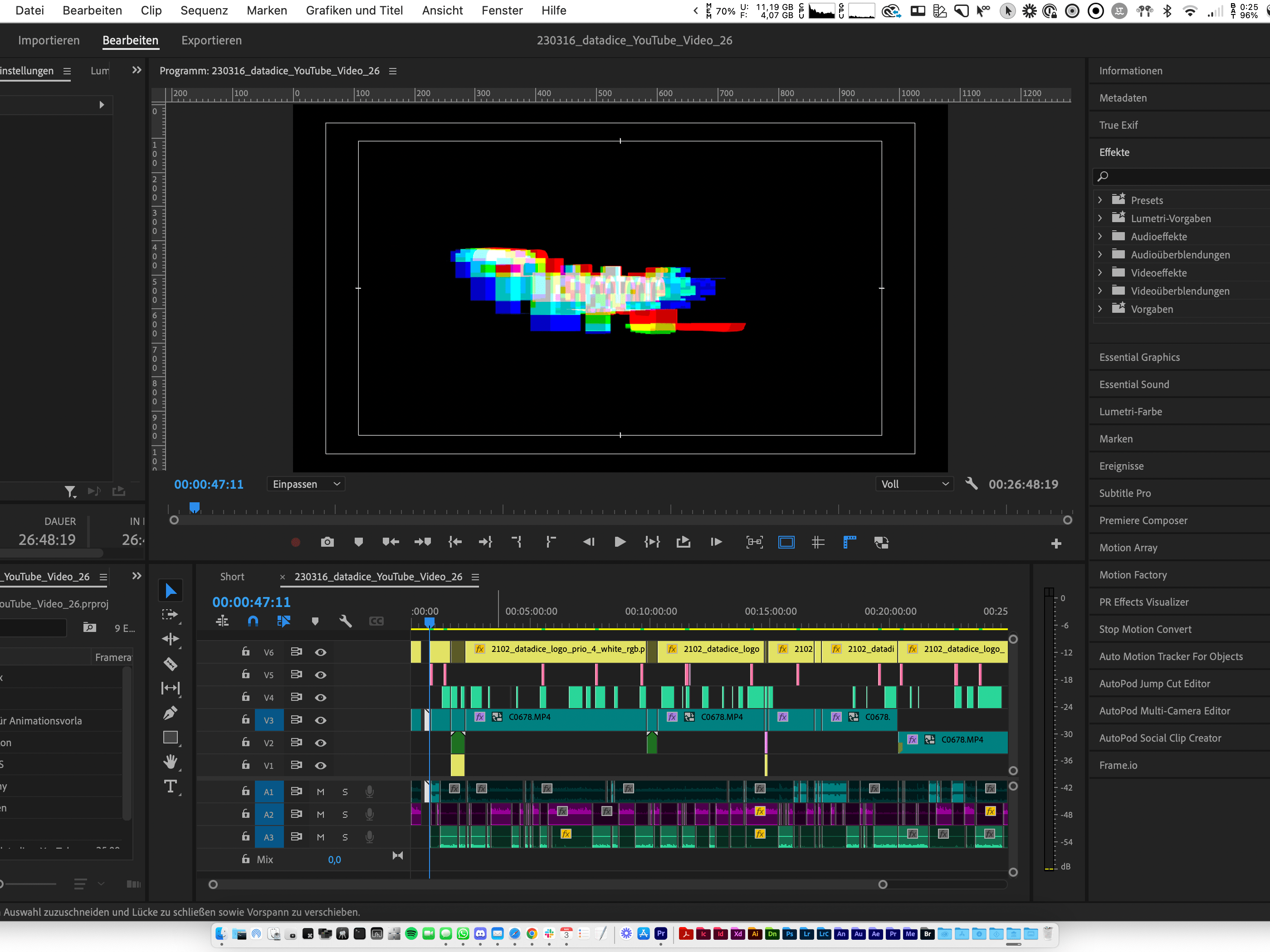Viewport: 1270px width, 952px height.
Task: Open the Essential Graphics panel
Action: click(1139, 357)
